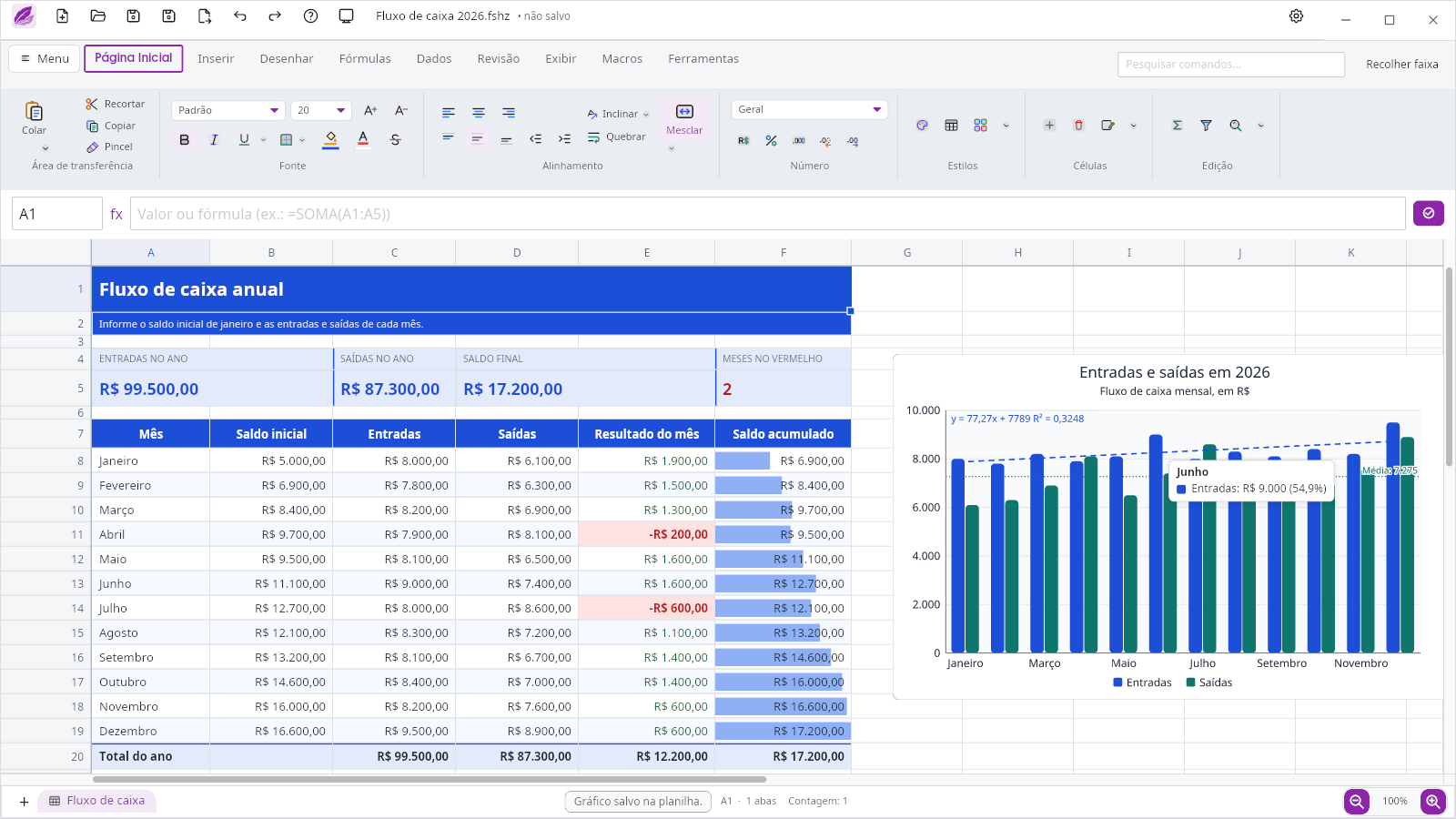Open the Inserir tab

click(216, 59)
